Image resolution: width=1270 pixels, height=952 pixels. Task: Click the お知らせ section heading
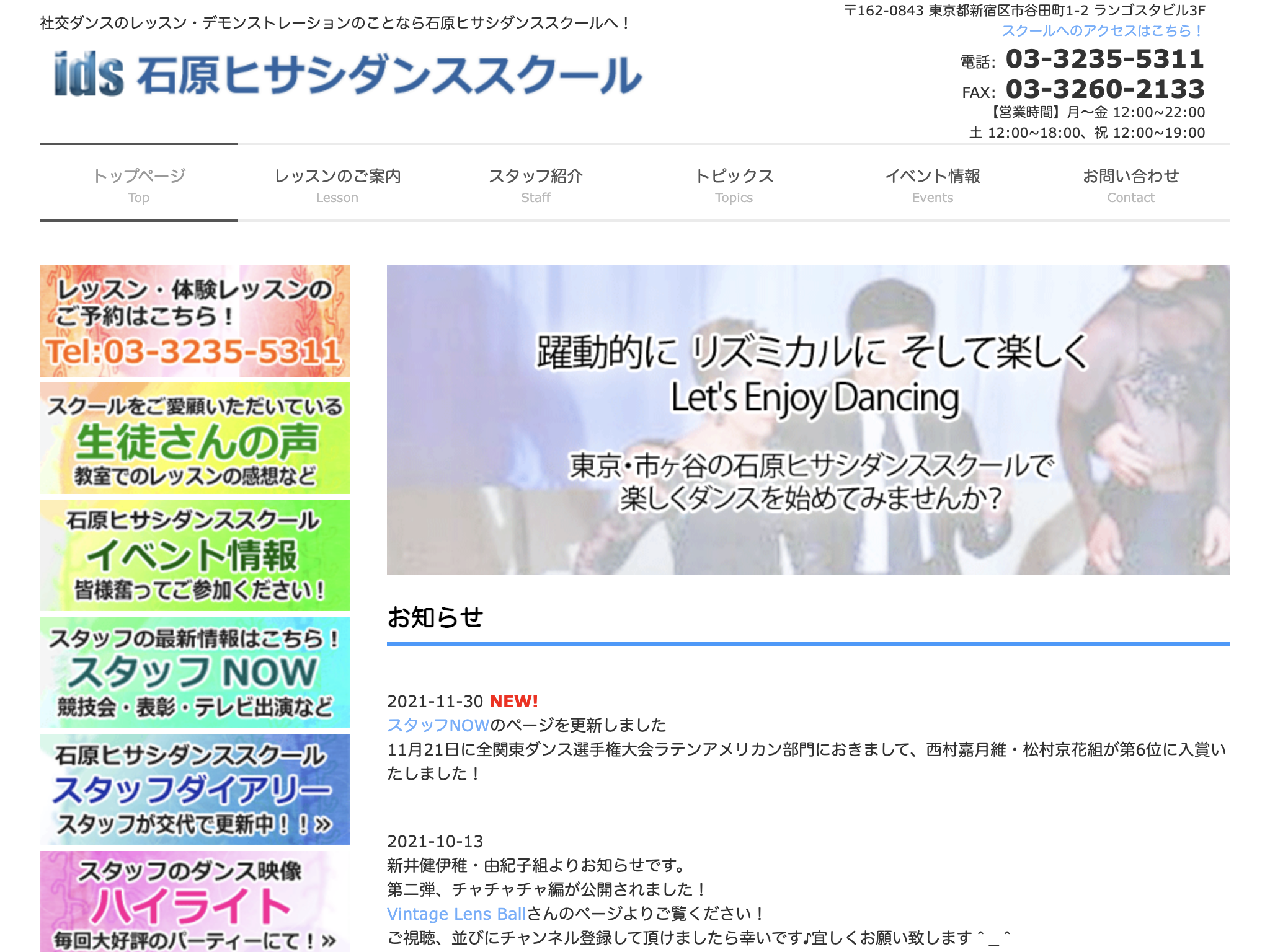point(435,617)
